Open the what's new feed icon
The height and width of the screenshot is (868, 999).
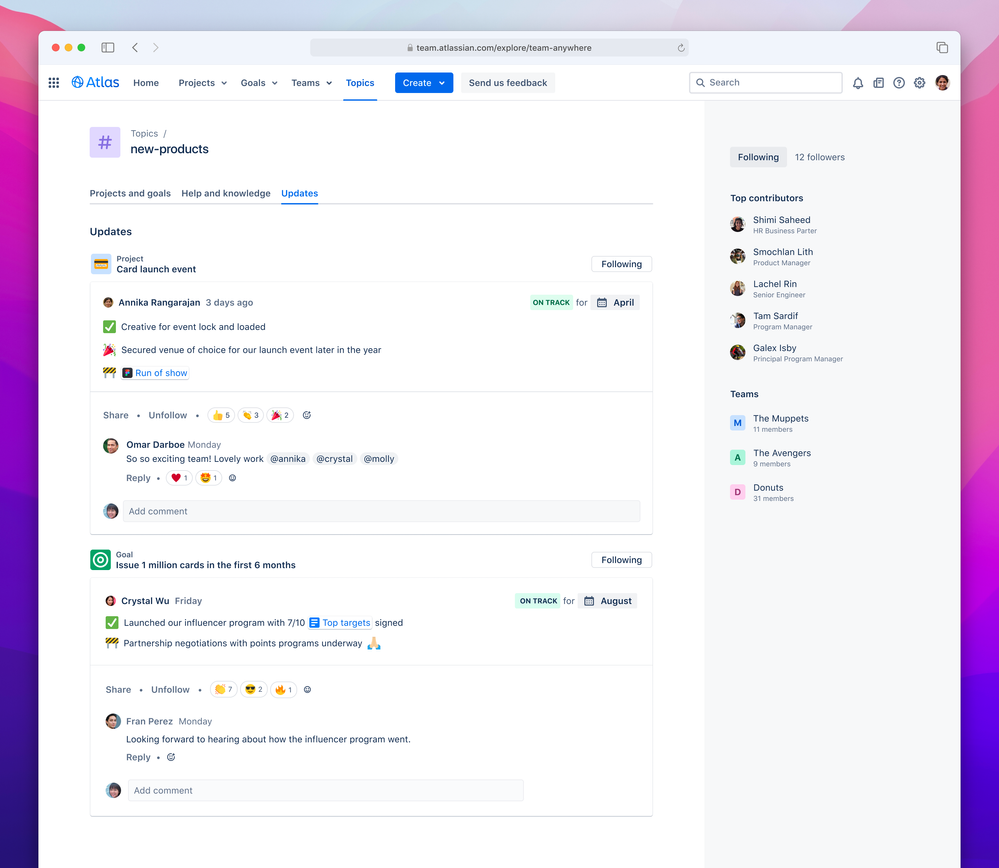(x=879, y=83)
